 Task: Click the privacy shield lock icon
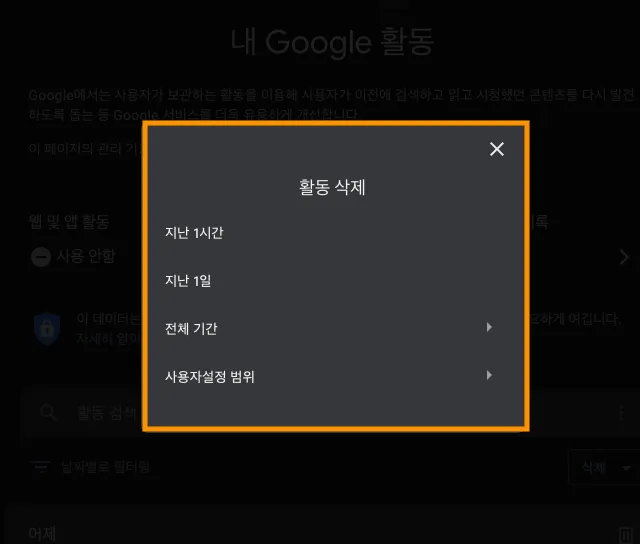(47, 329)
